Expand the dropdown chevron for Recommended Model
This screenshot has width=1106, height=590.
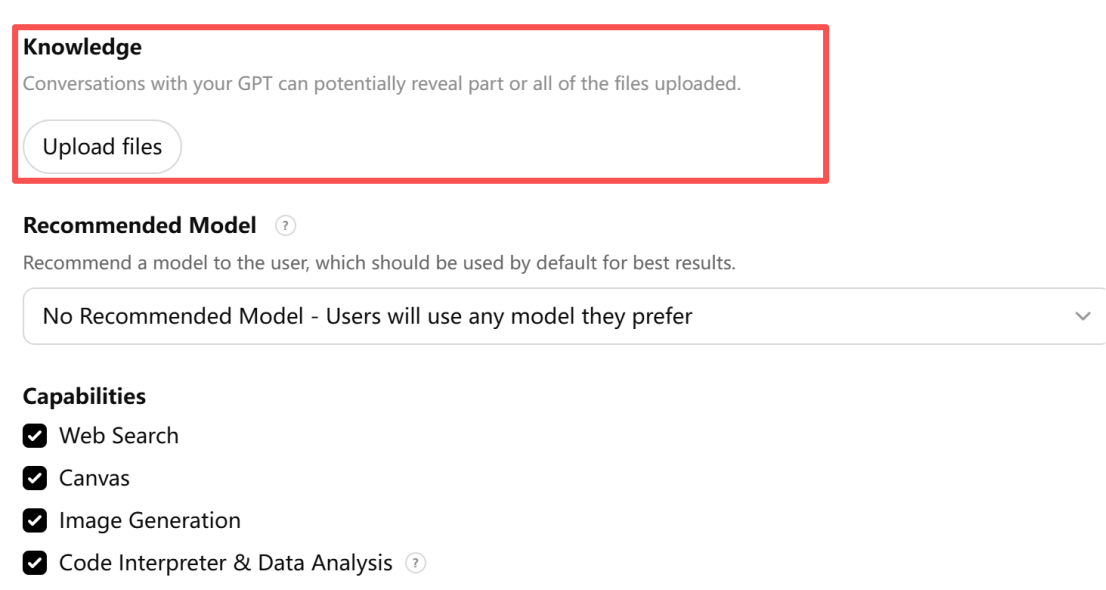click(x=1082, y=316)
